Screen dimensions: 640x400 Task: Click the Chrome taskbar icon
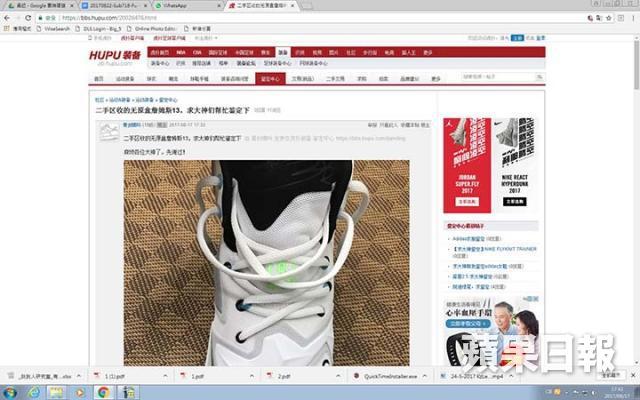(104, 393)
